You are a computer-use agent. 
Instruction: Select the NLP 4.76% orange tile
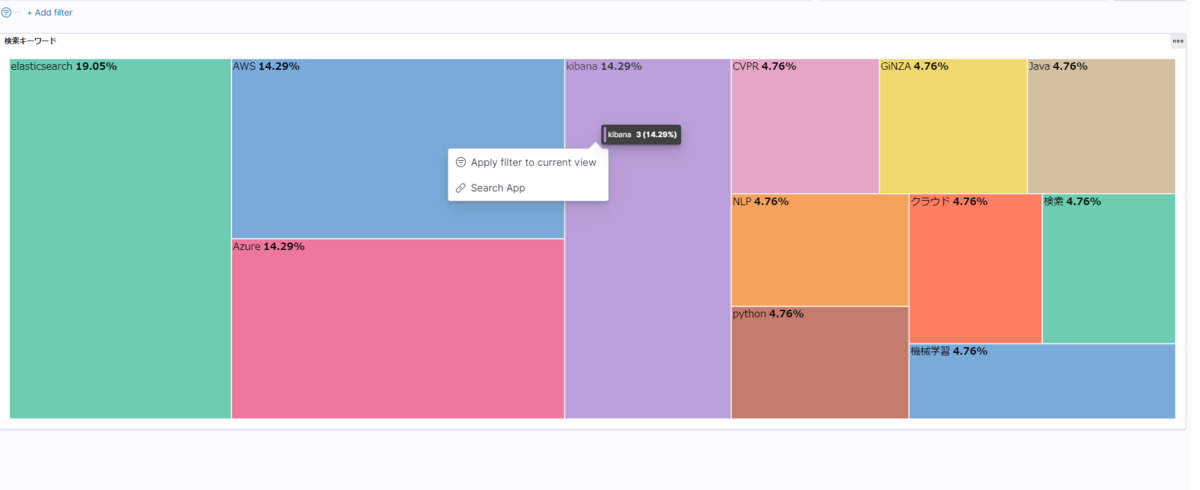pyautogui.click(x=820, y=249)
